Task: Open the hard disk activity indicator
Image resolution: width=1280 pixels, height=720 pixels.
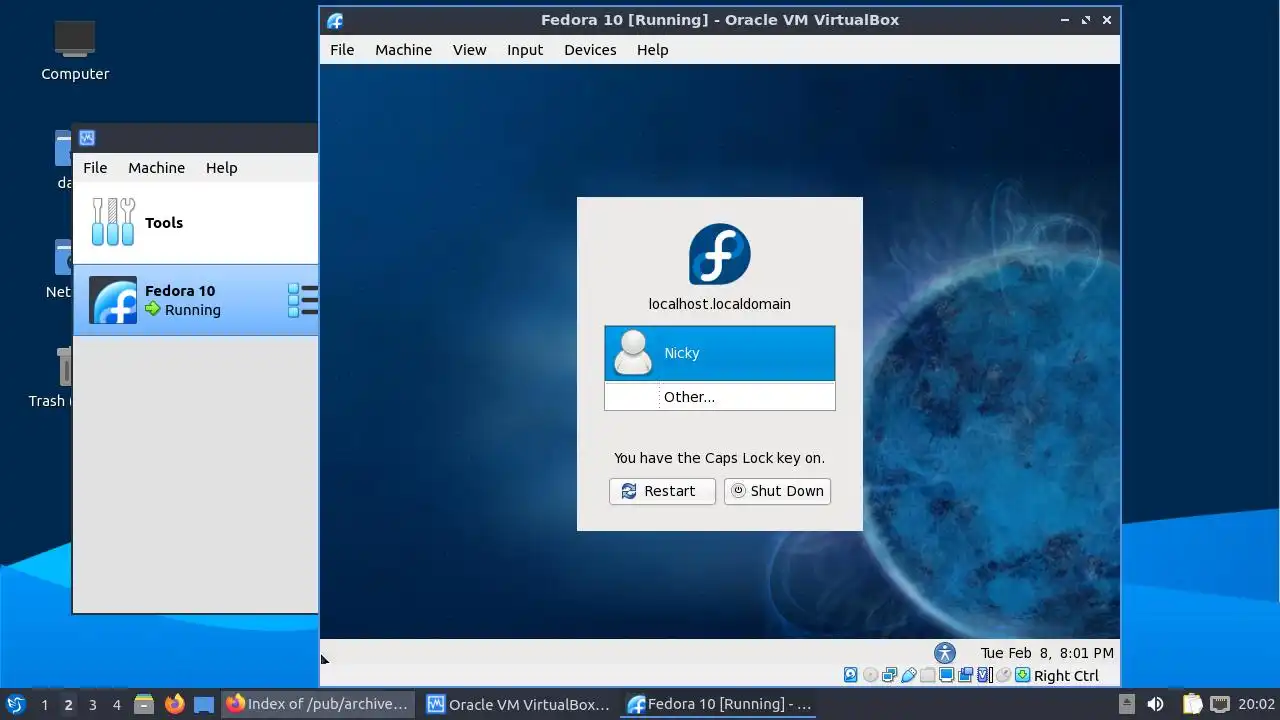Action: tap(850, 675)
